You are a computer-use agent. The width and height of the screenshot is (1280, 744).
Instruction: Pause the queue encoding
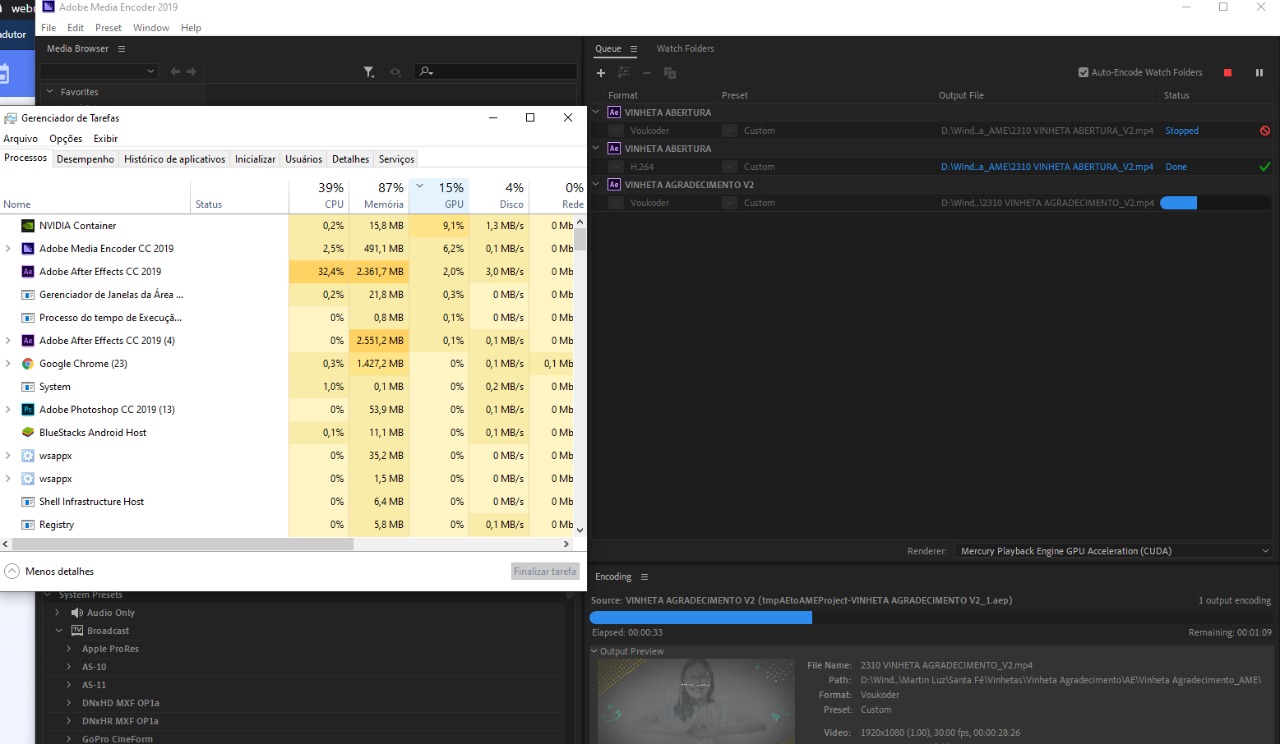point(1259,73)
